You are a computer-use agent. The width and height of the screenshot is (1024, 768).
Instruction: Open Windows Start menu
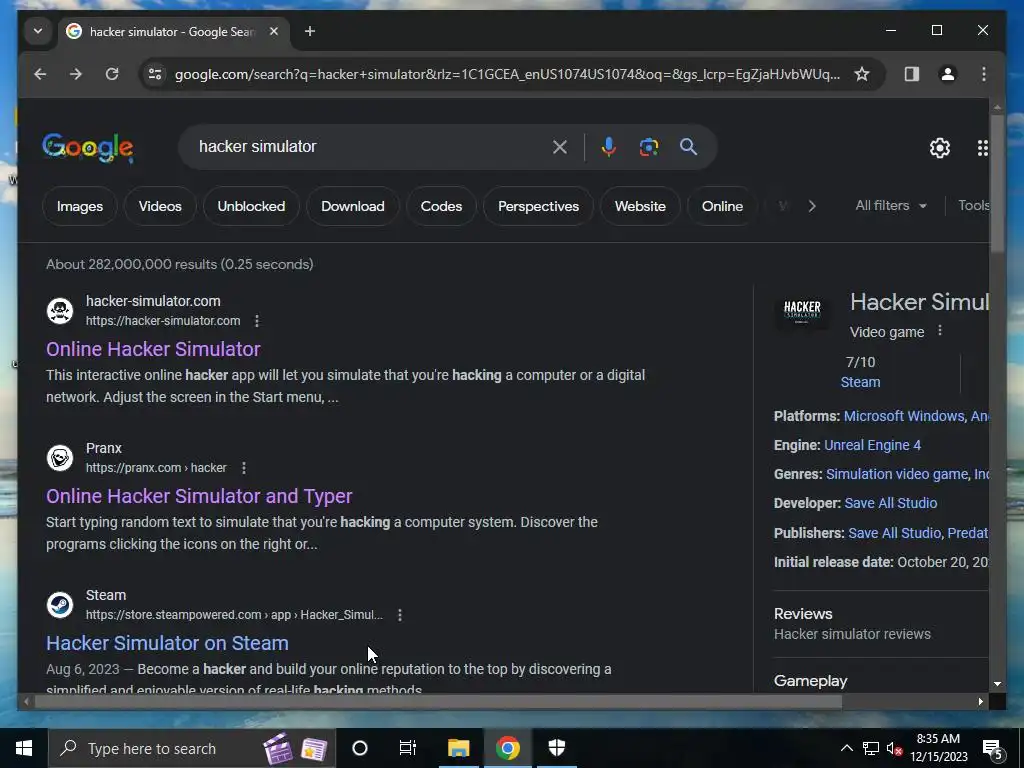click(x=24, y=748)
